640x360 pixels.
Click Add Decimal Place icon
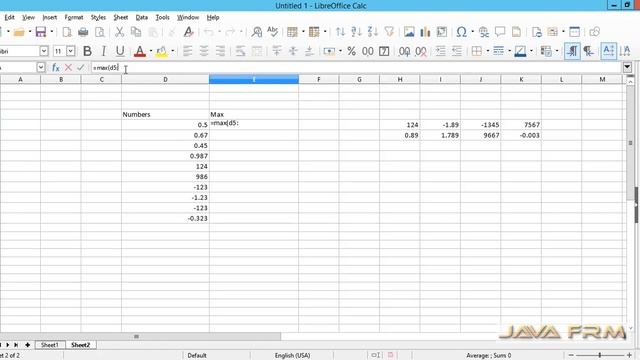(404, 51)
